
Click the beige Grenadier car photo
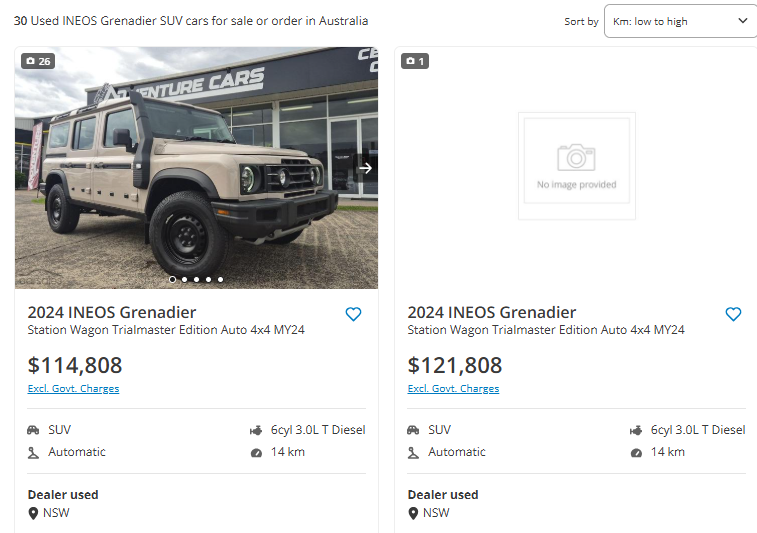click(x=196, y=168)
